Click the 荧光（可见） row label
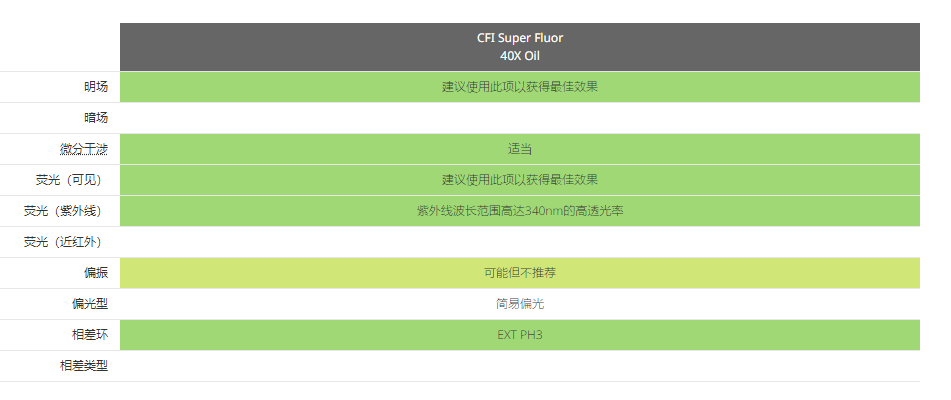951x400 pixels. coord(68,180)
